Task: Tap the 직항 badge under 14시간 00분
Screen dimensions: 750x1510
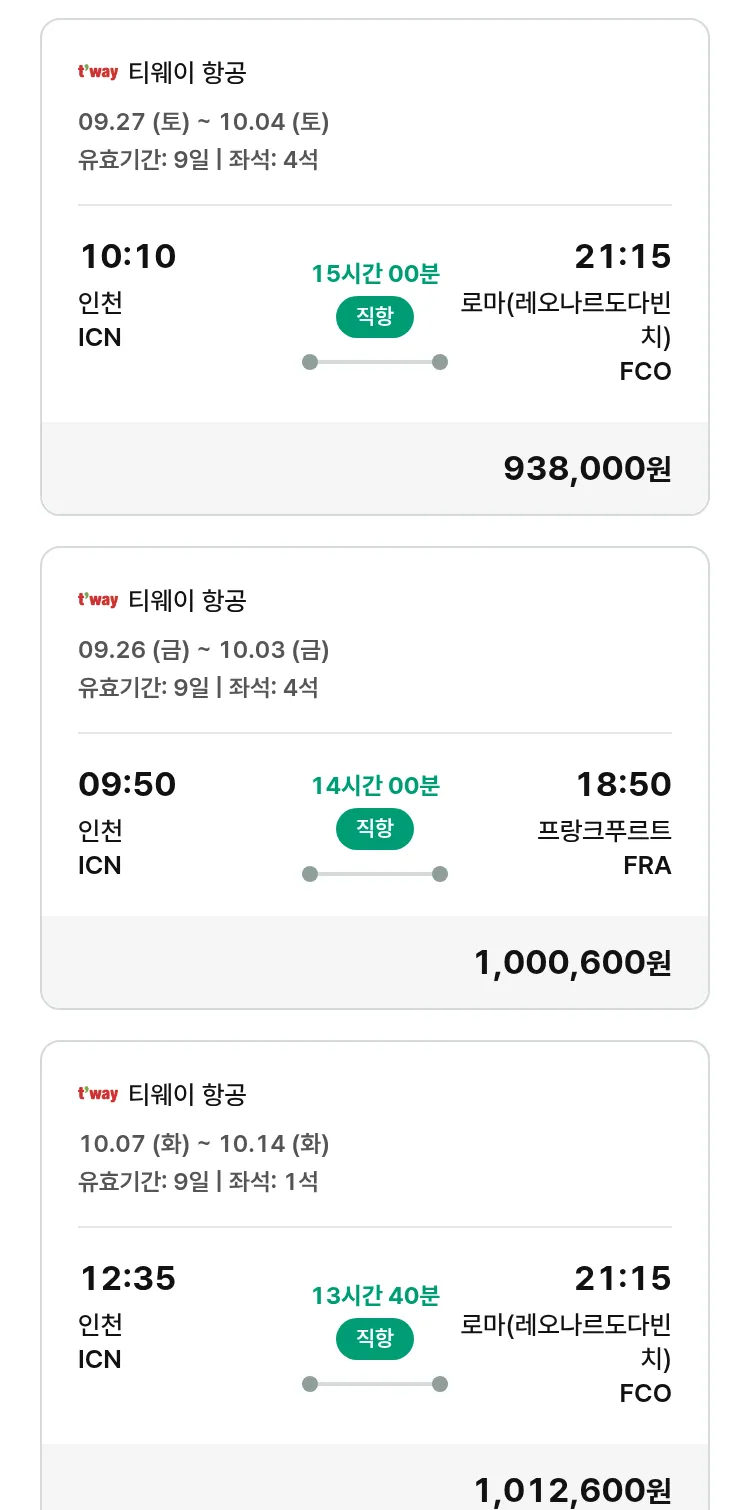Action: 374,829
